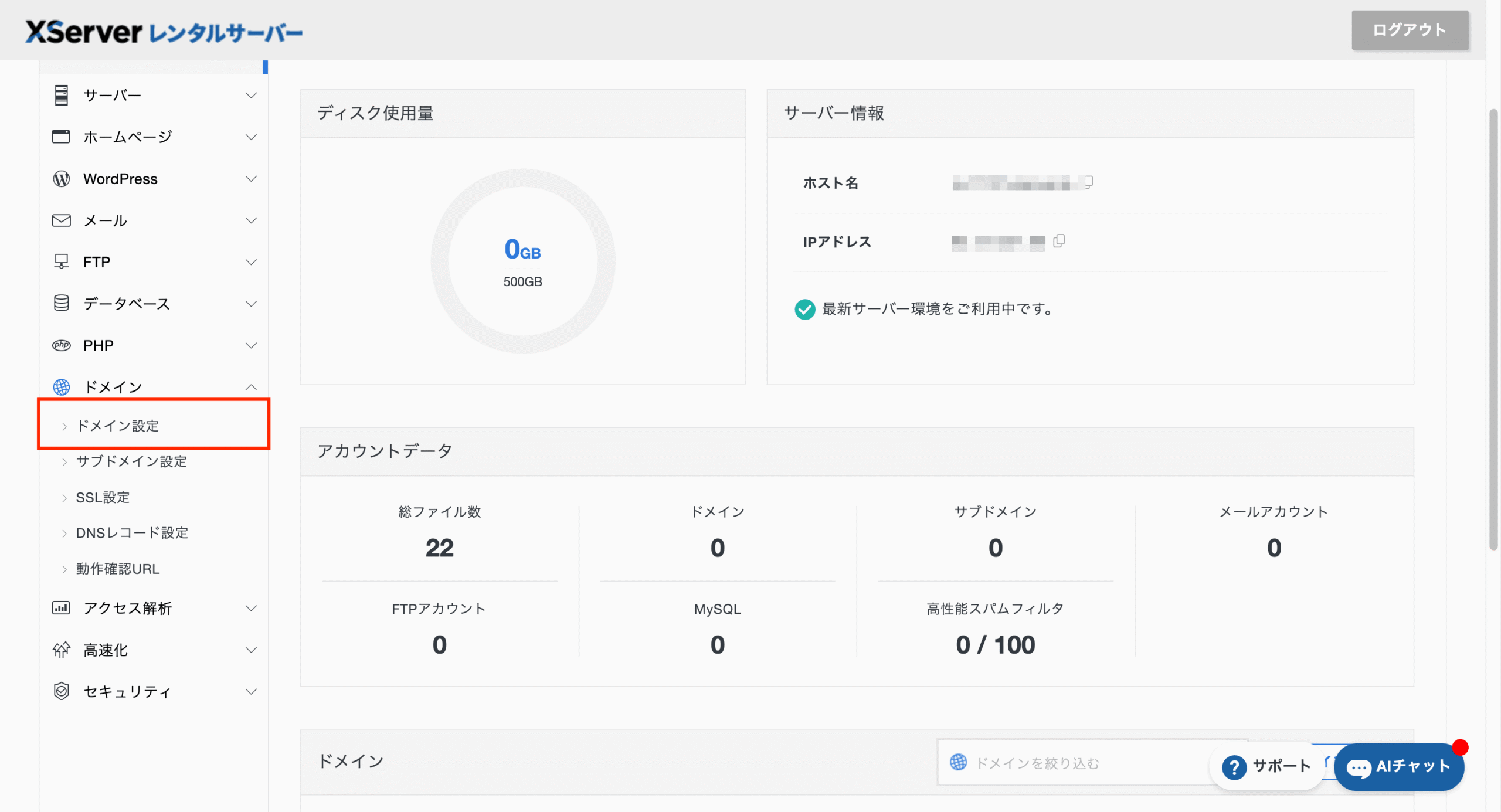This screenshot has height=812, width=1501.
Task: Click the page vertical scrollbar
Action: [x=1493, y=328]
